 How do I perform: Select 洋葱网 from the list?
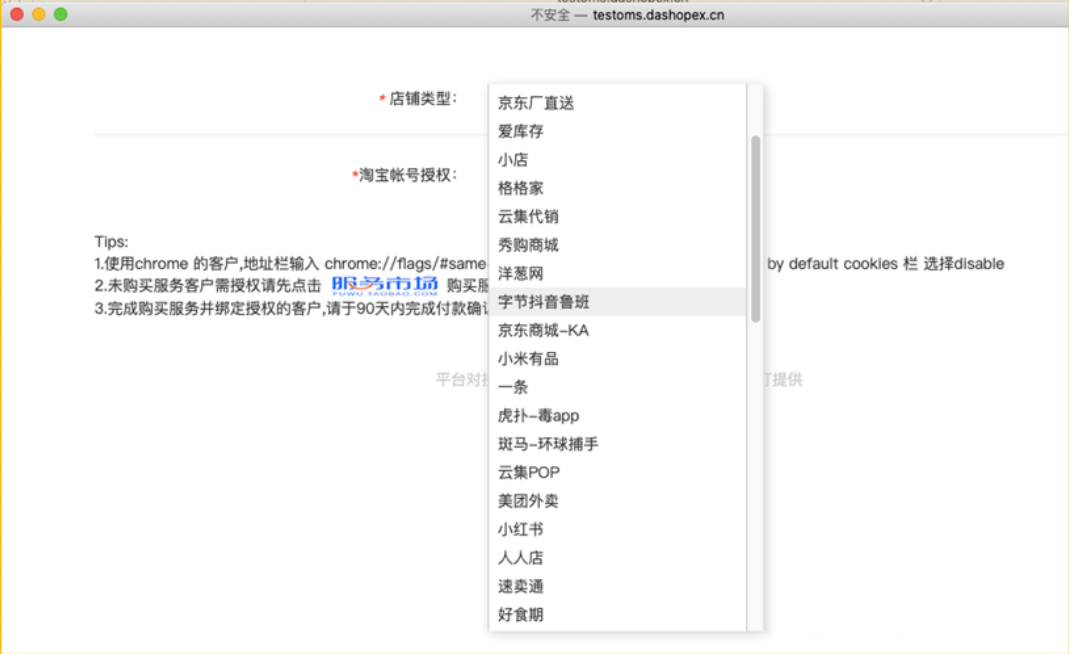617,273
